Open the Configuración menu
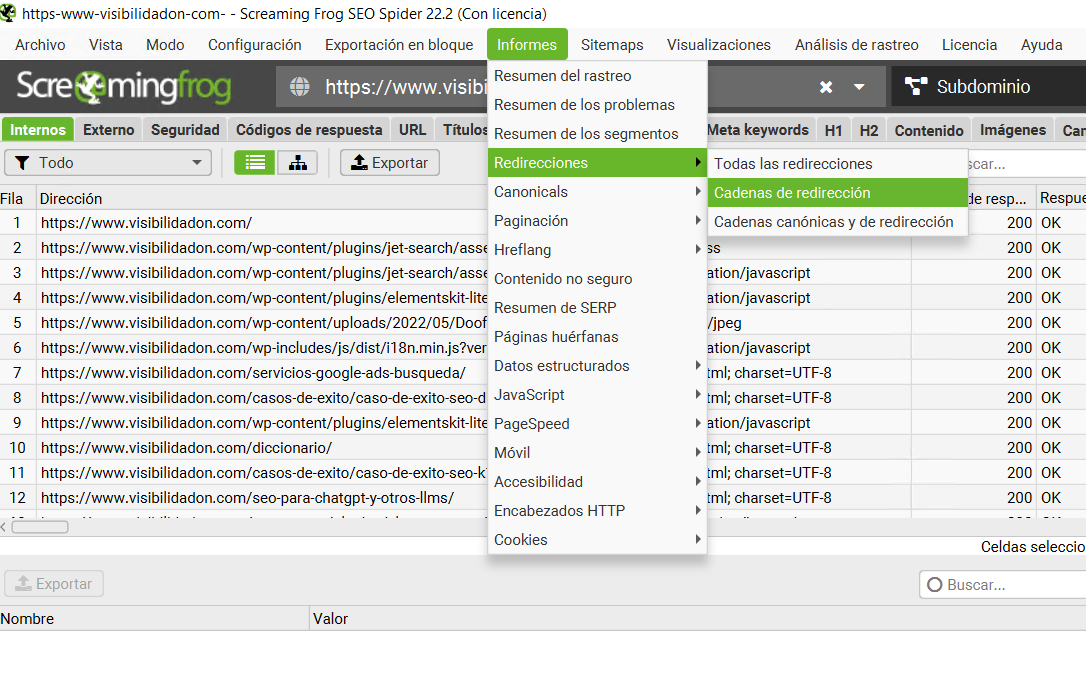 [x=254, y=44]
